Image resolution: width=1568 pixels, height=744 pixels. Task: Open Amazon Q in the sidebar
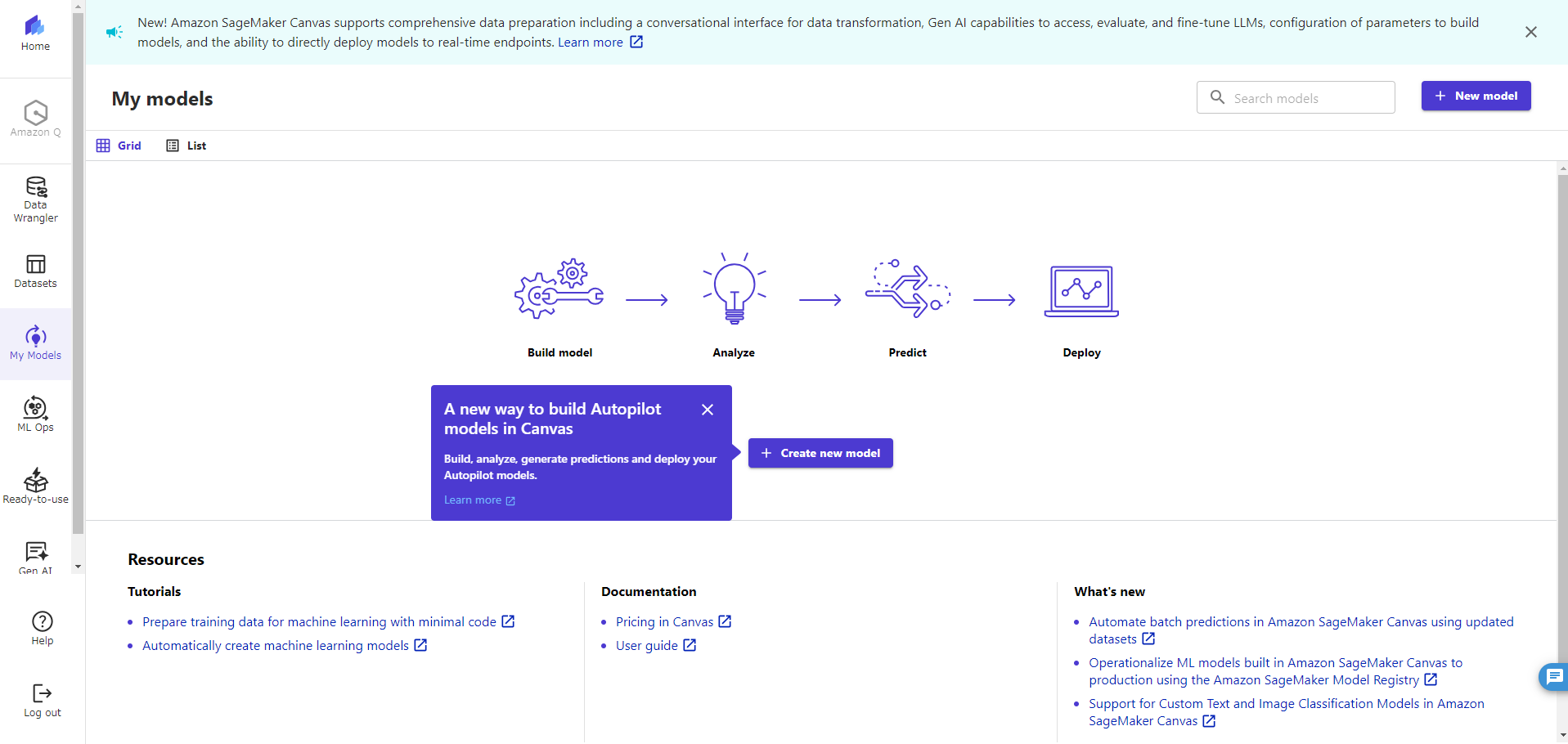coord(35,119)
